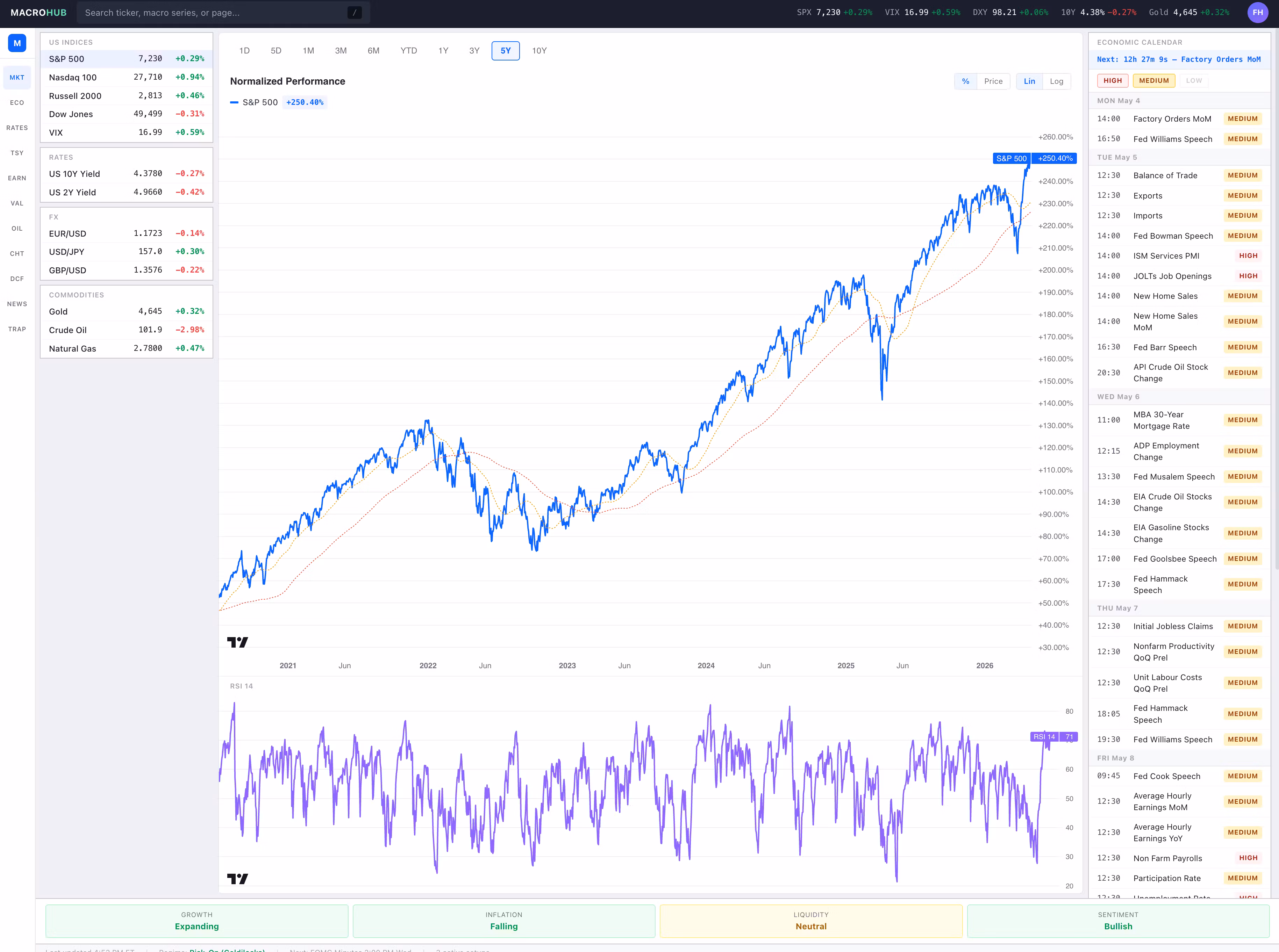Open CHT sidebar section

click(x=17, y=254)
